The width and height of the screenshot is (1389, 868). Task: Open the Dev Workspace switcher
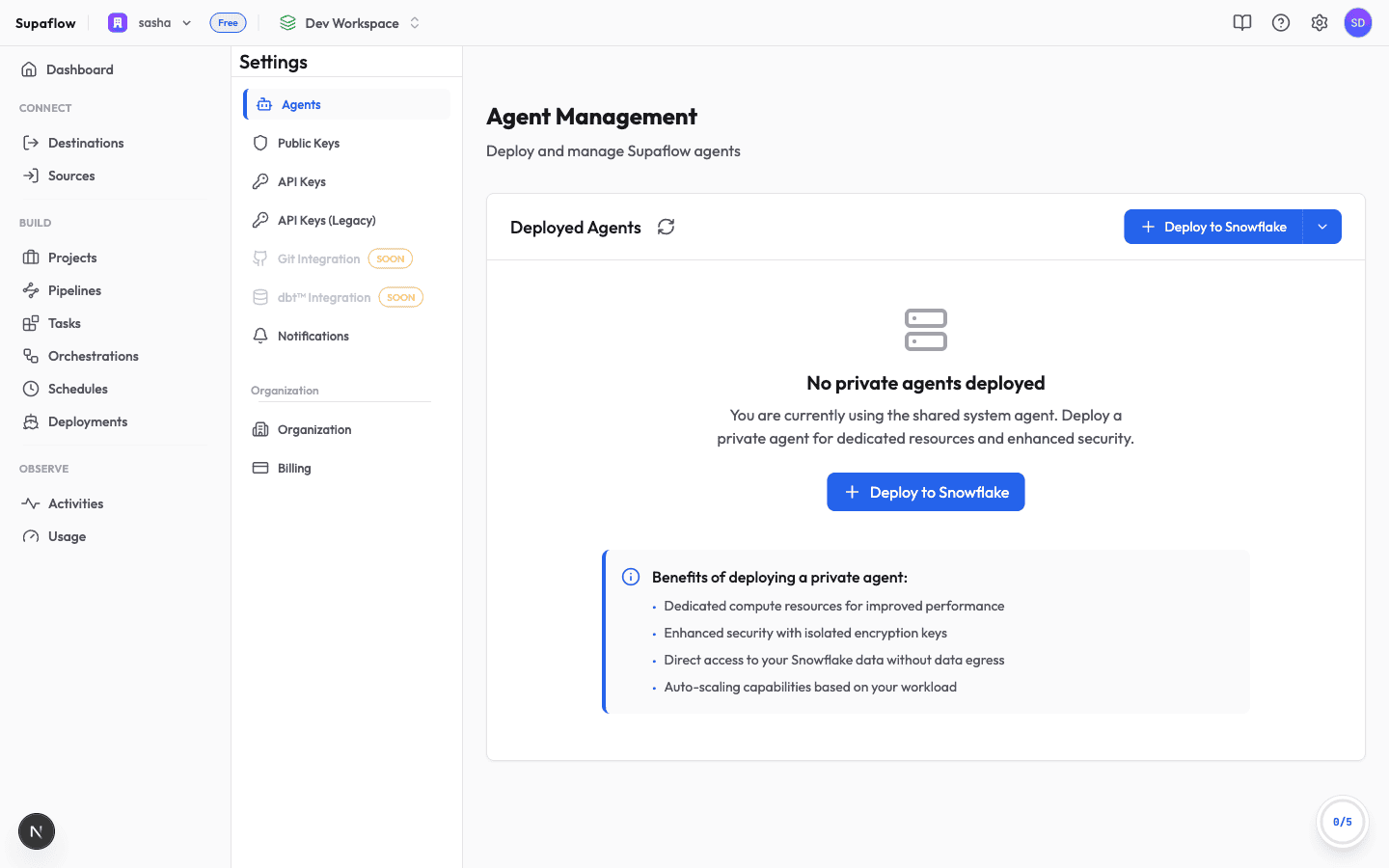[349, 22]
